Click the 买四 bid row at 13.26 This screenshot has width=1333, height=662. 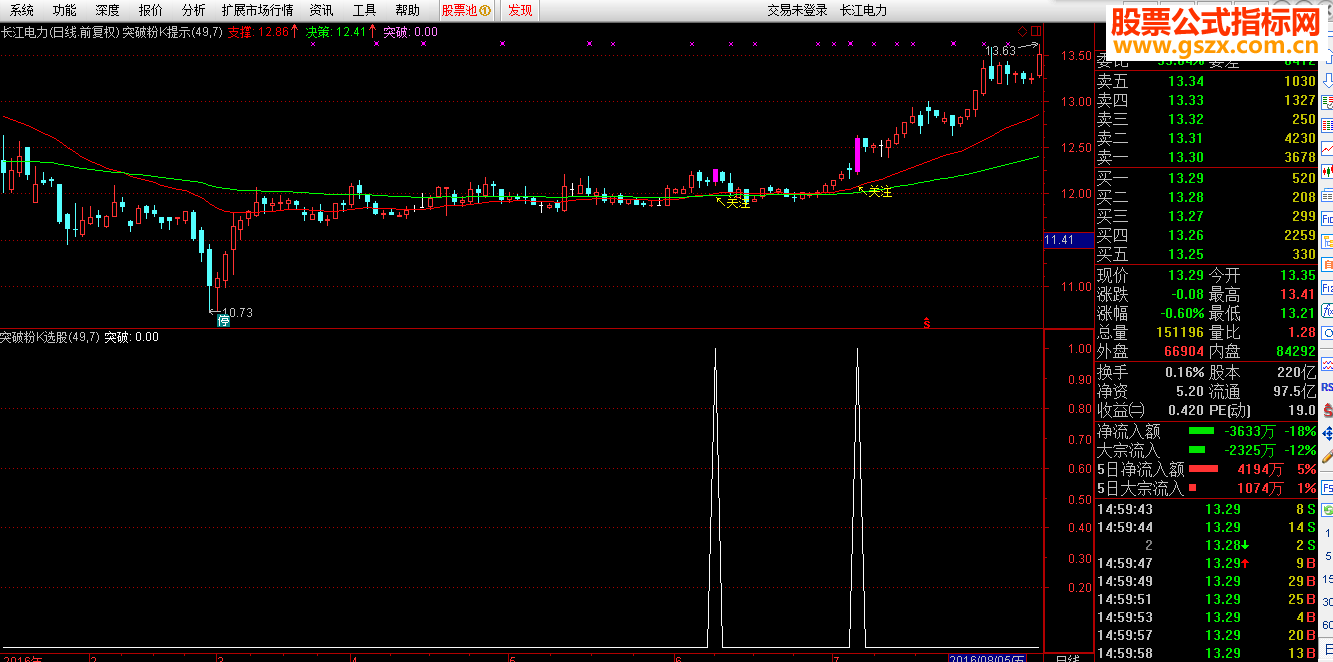(1207, 235)
